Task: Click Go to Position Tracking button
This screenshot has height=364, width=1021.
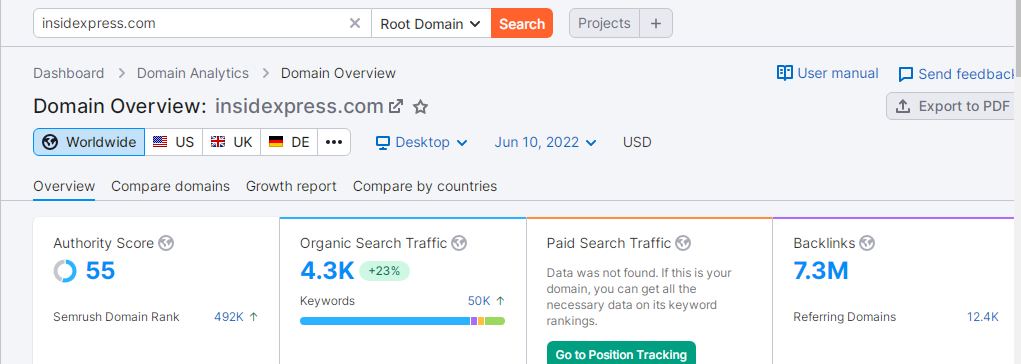Action: click(621, 354)
